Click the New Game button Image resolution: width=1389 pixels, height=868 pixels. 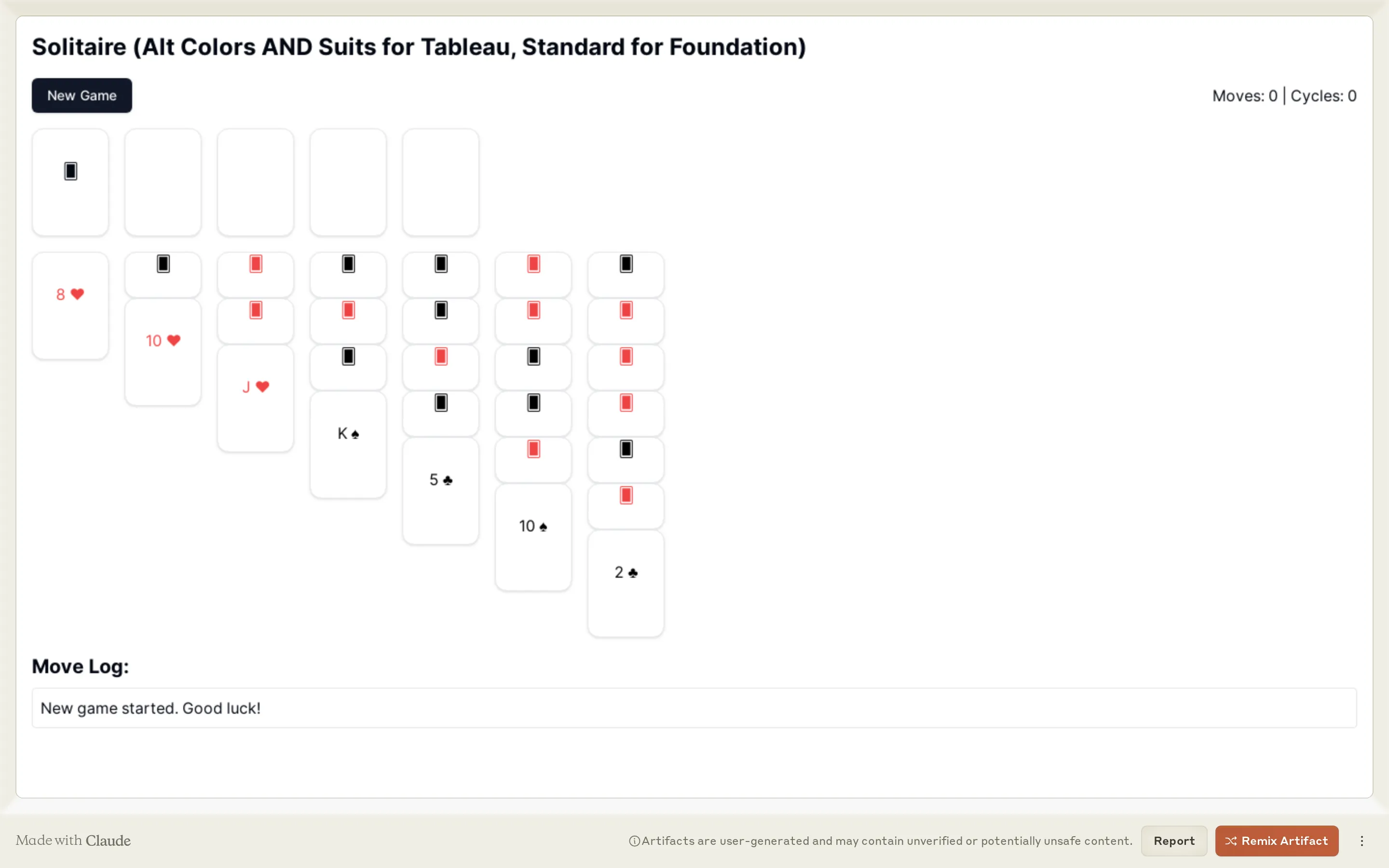[x=81, y=95]
